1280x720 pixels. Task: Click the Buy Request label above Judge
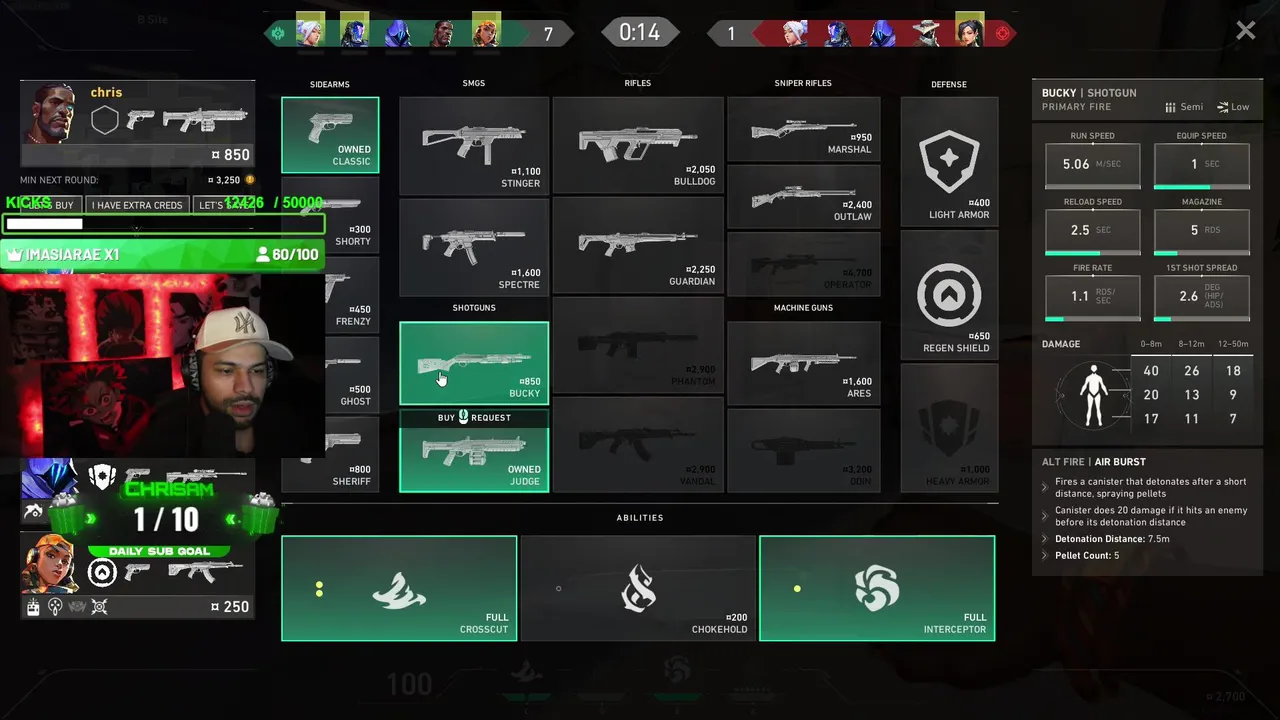coord(474,417)
